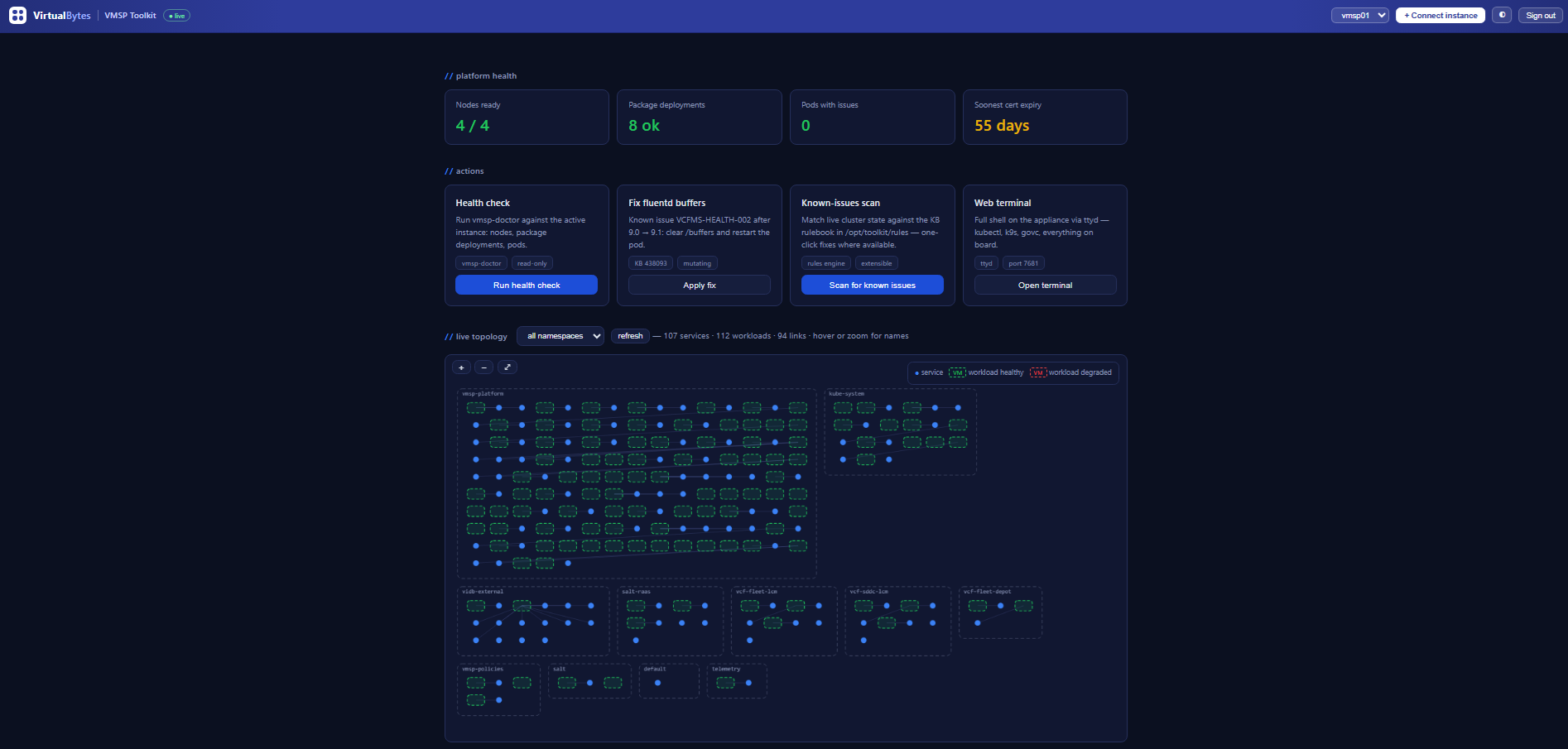The width and height of the screenshot is (1568, 749).
Task: Click the extensible tag
Action: [877, 263]
